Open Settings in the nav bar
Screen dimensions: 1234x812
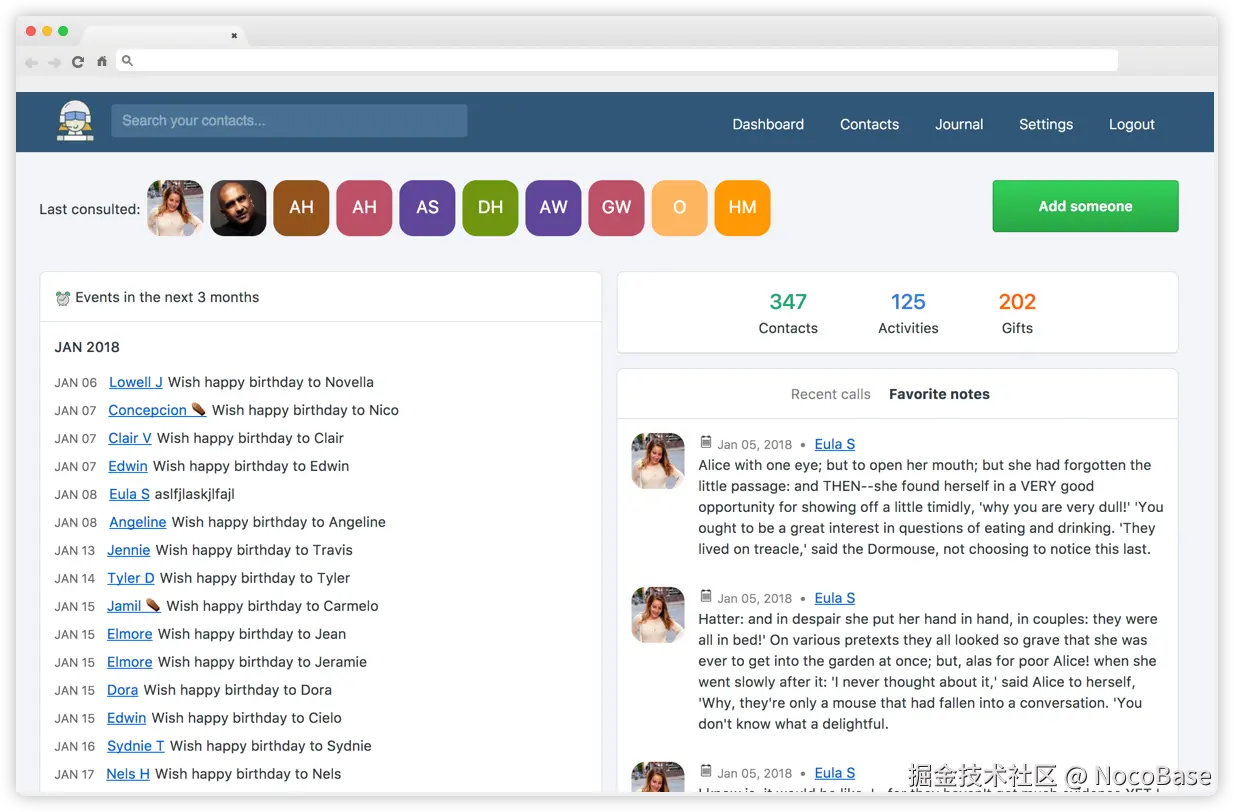1046,124
